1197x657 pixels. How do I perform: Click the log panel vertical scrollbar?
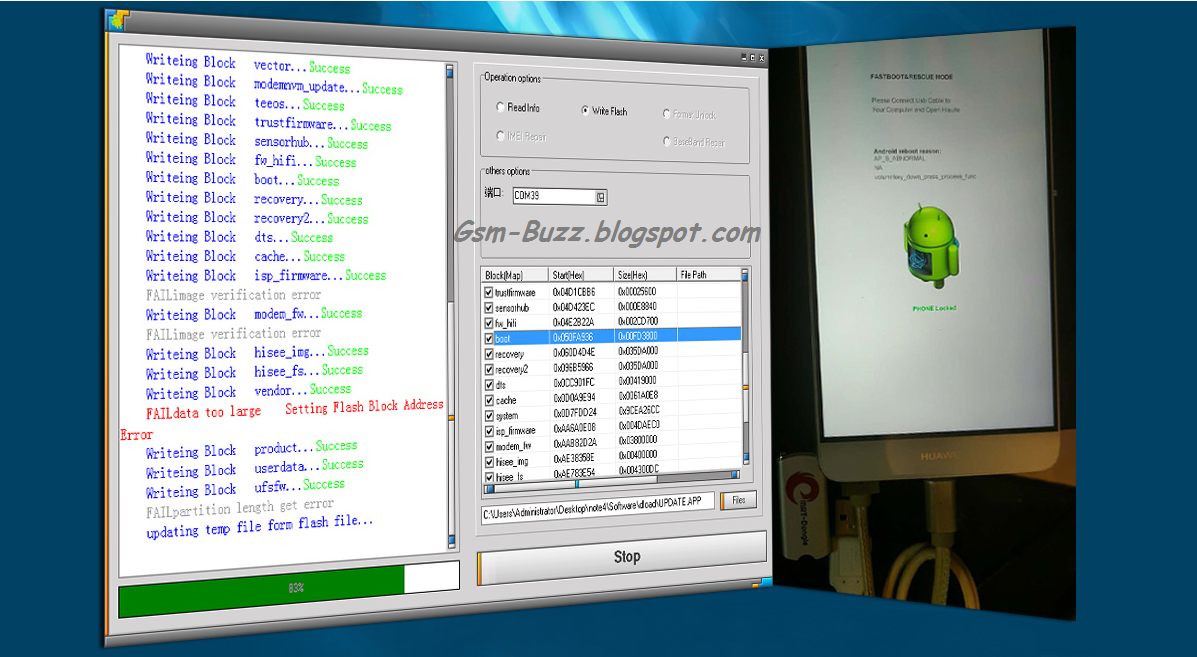point(450,305)
